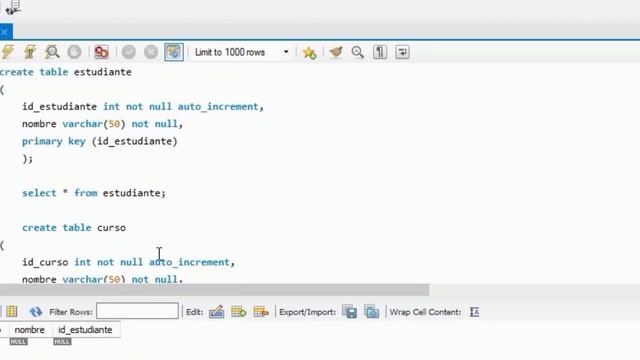This screenshot has width=640, height=360.
Task: Click the editor horizontal scrollbar
Action: [214, 290]
